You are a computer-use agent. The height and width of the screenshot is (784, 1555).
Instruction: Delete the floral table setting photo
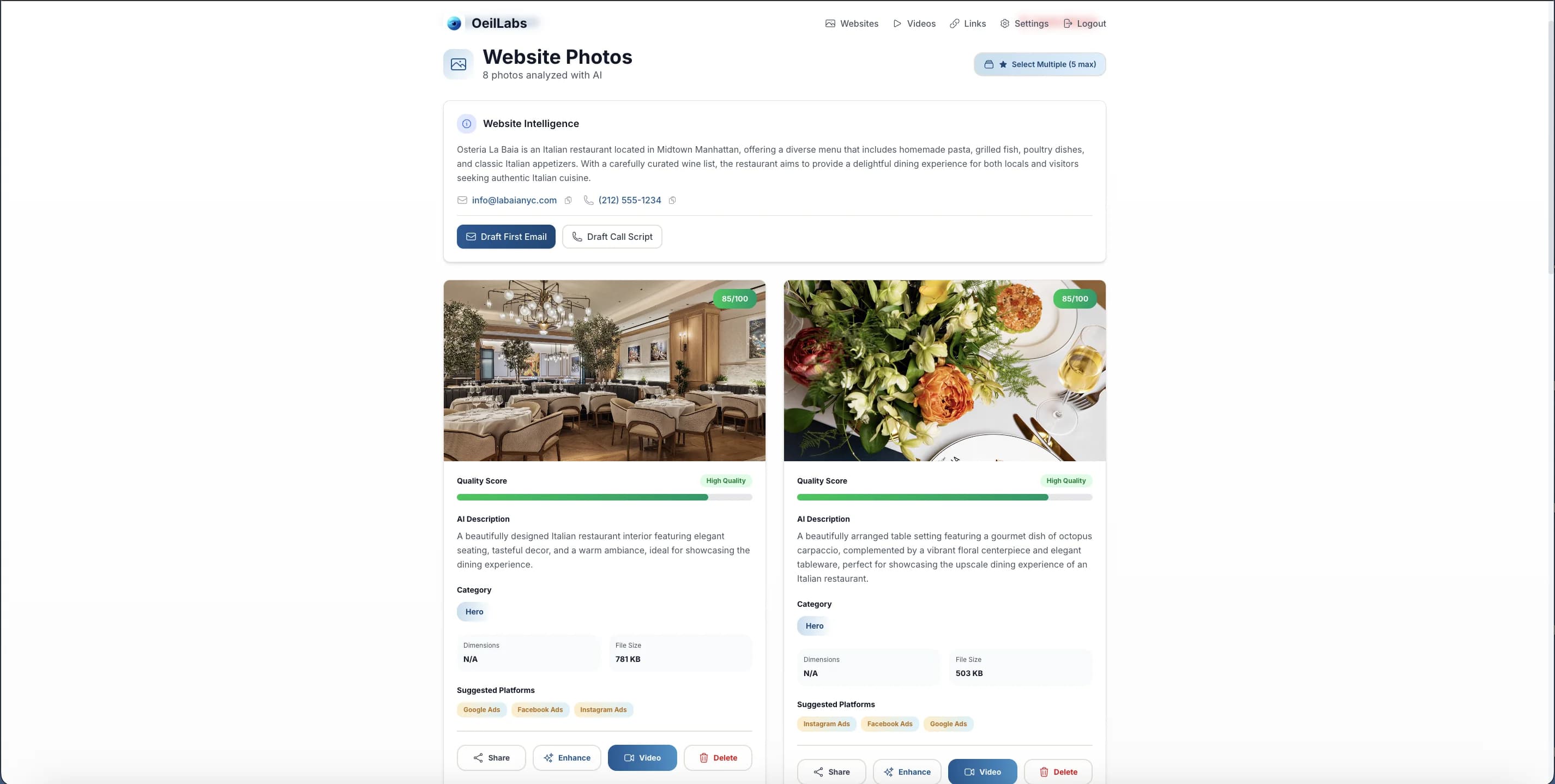point(1058,772)
